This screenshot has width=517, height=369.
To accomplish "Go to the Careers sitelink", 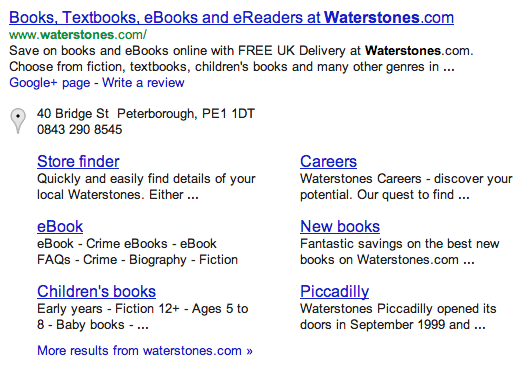I will coord(328,161).
